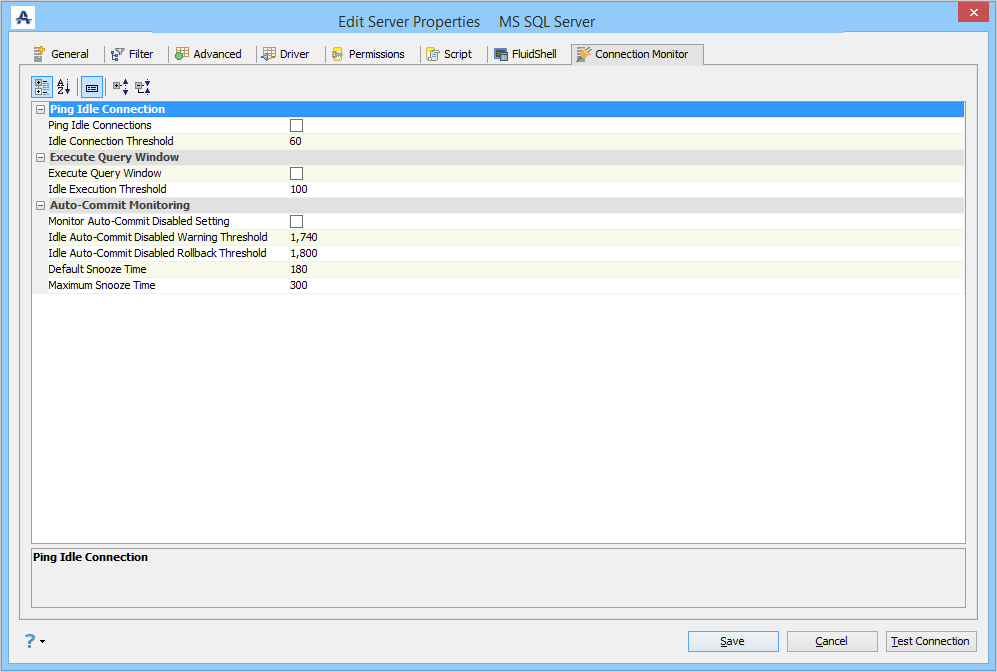The image size is (997, 672).
Task: Enable Ping Idle Connections checkbox
Action: [296, 125]
